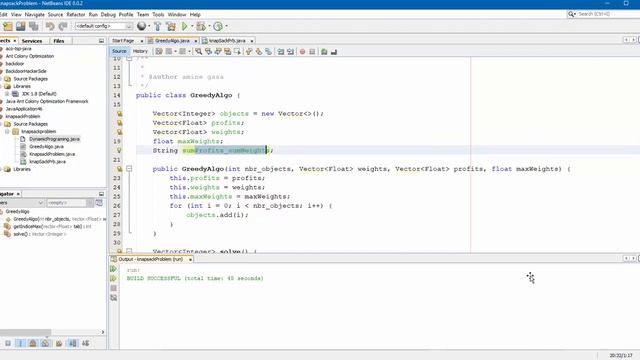The width and height of the screenshot is (640, 360).
Task: Click the Shift Line Right editor icon
Action: (291, 52)
